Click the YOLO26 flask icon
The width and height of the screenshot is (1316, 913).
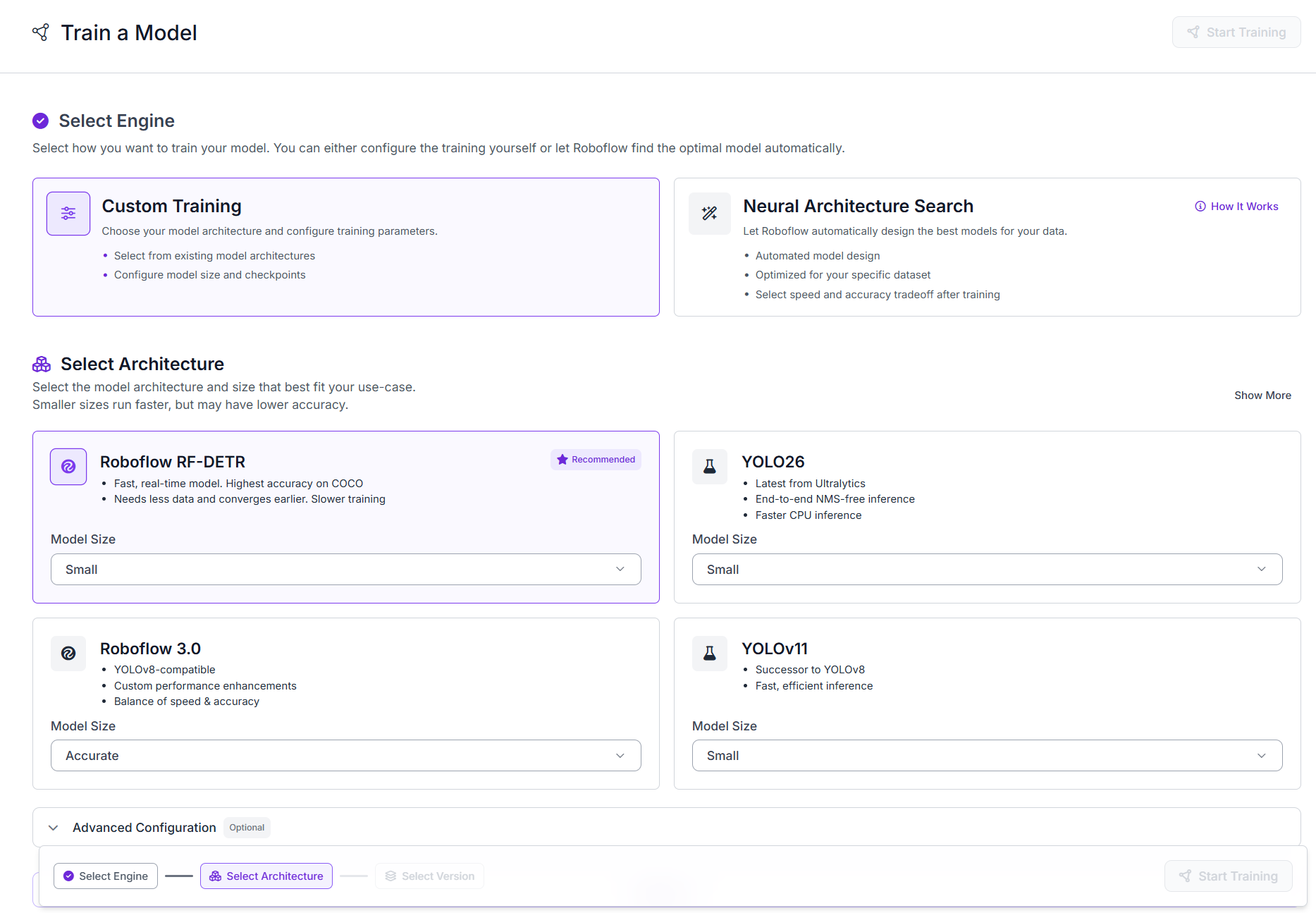click(x=710, y=467)
